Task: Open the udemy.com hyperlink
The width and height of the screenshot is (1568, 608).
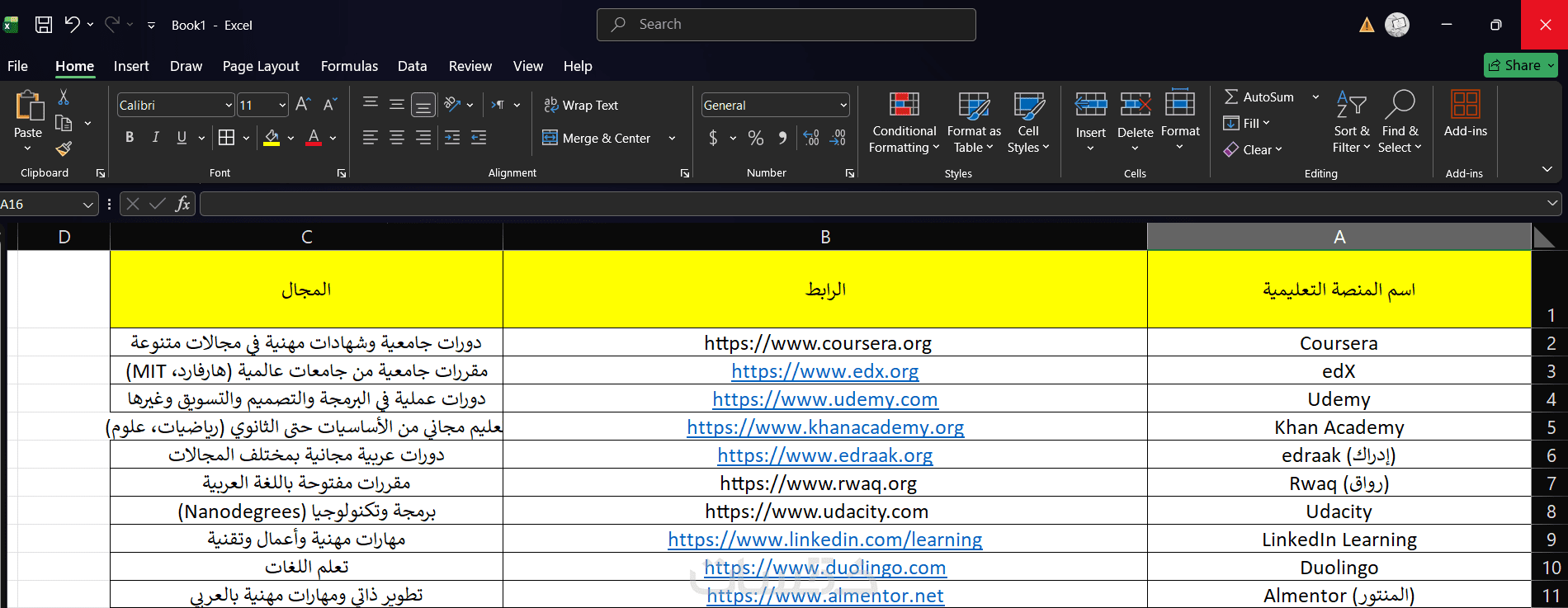Action: 824,399
